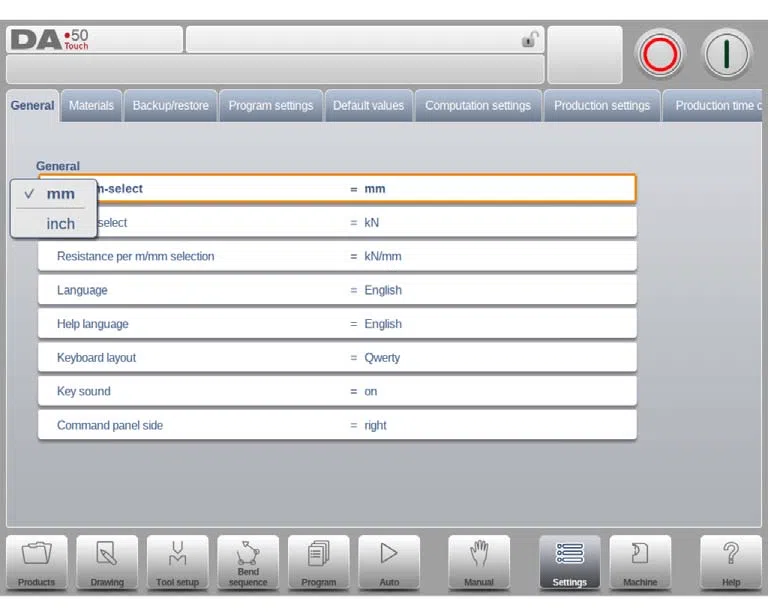Click the English value for Help language
This screenshot has height=615, width=768.
click(x=383, y=324)
